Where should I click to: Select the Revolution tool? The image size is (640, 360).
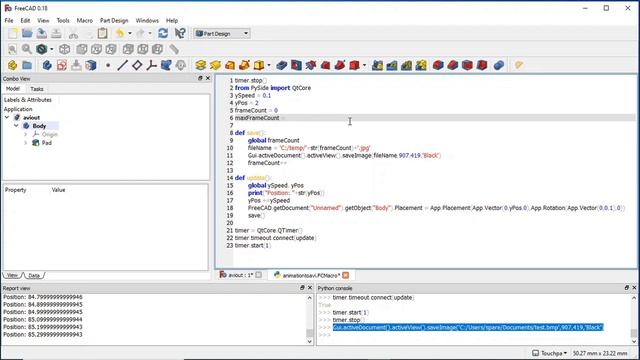click(x=215, y=65)
